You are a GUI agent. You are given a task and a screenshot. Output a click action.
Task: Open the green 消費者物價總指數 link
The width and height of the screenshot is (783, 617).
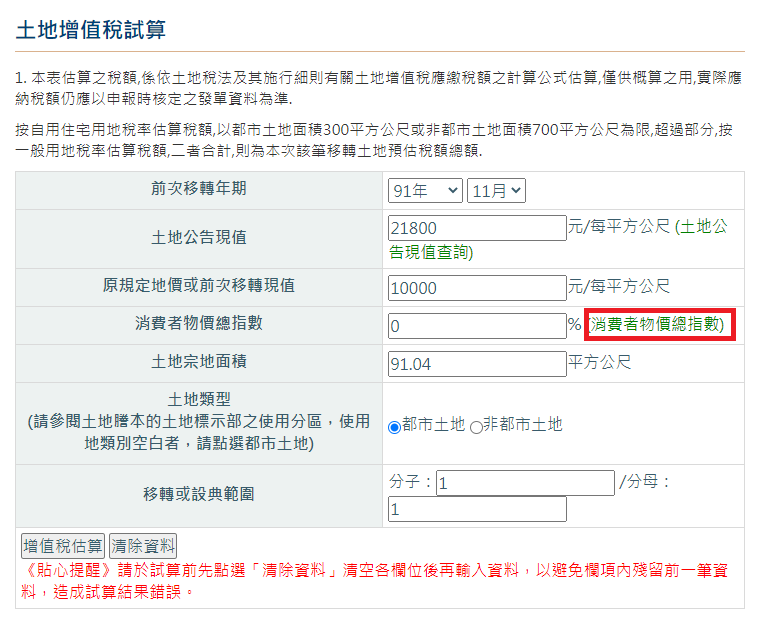657,325
